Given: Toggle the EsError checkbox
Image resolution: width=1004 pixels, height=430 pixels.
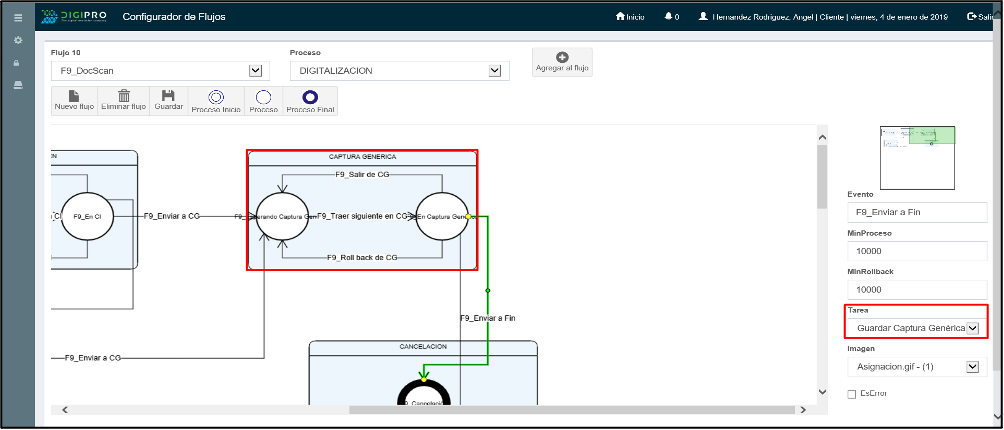Looking at the screenshot, I should [852, 394].
